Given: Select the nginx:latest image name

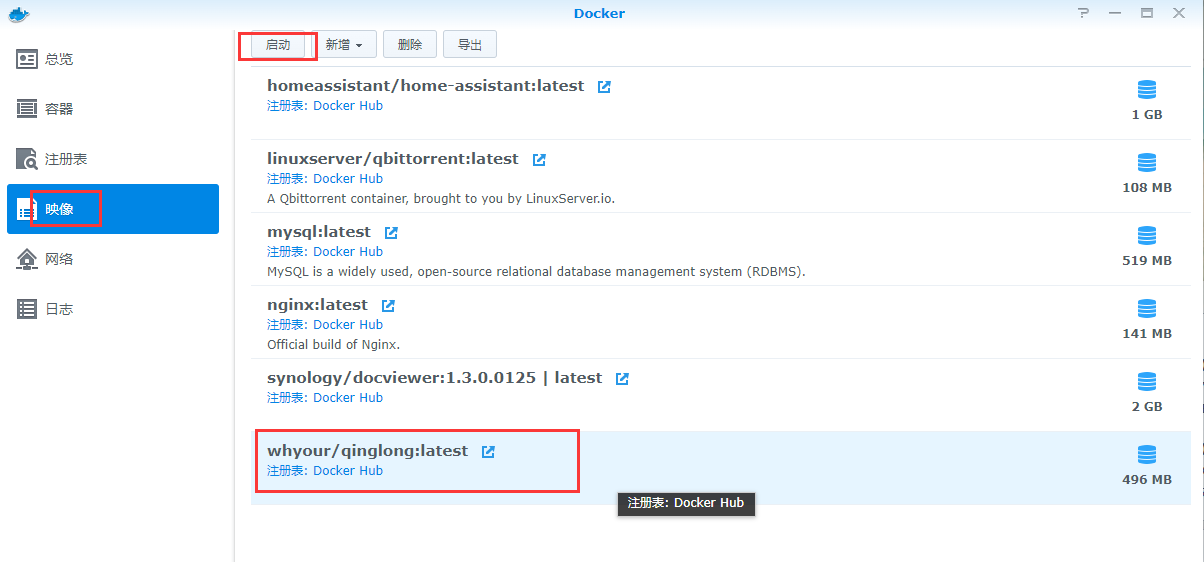Looking at the screenshot, I should 317,305.
